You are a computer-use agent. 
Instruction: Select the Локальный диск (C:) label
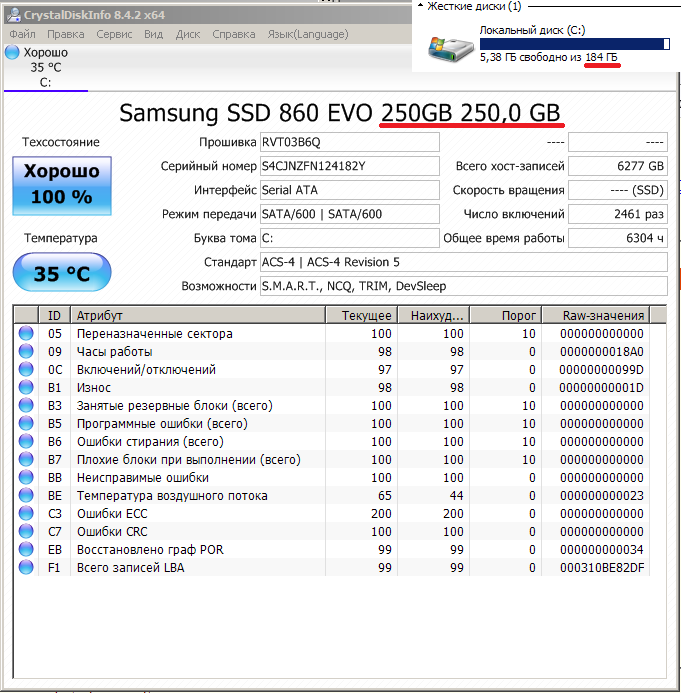point(533,30)
